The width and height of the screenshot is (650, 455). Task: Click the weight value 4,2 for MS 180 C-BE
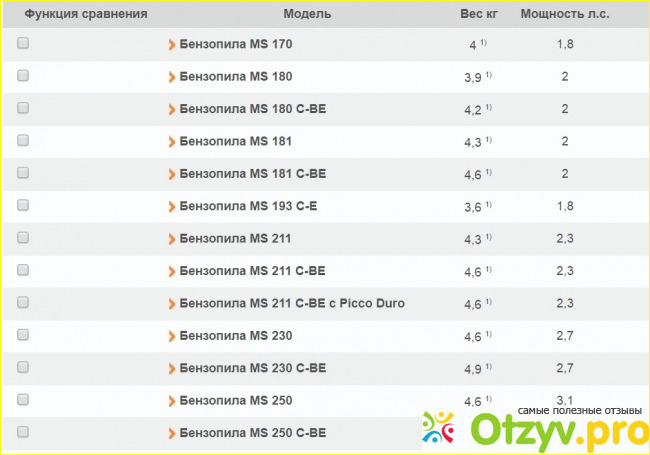473,110
